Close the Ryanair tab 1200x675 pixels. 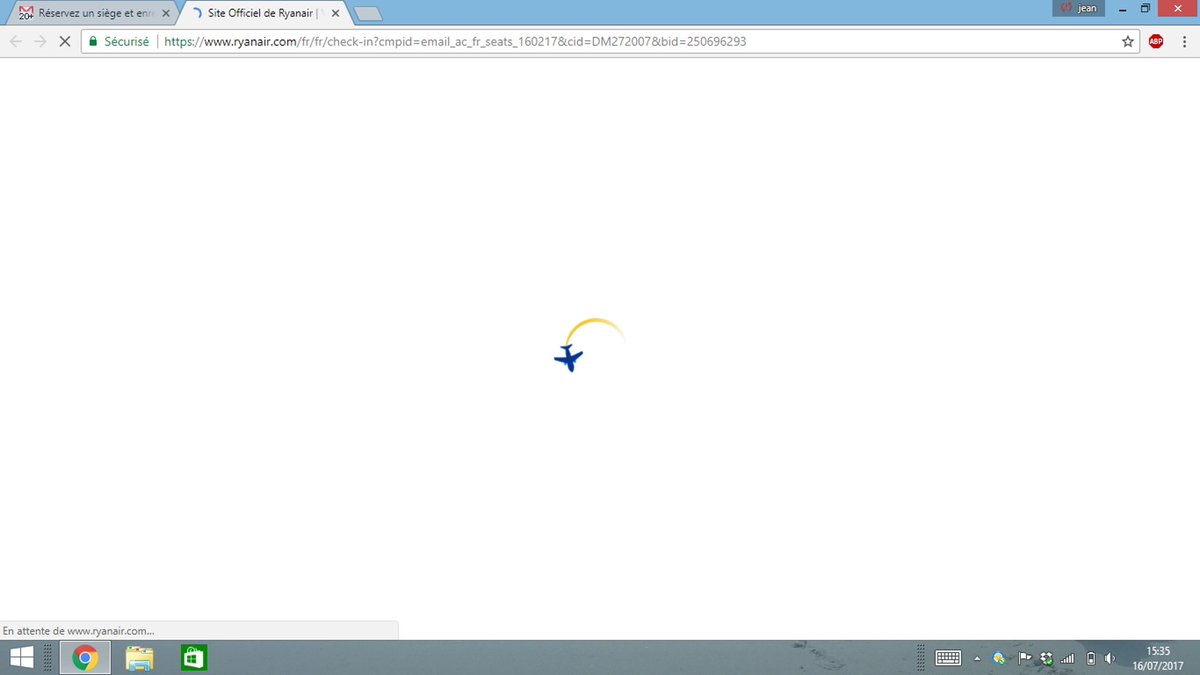(335, 14)
